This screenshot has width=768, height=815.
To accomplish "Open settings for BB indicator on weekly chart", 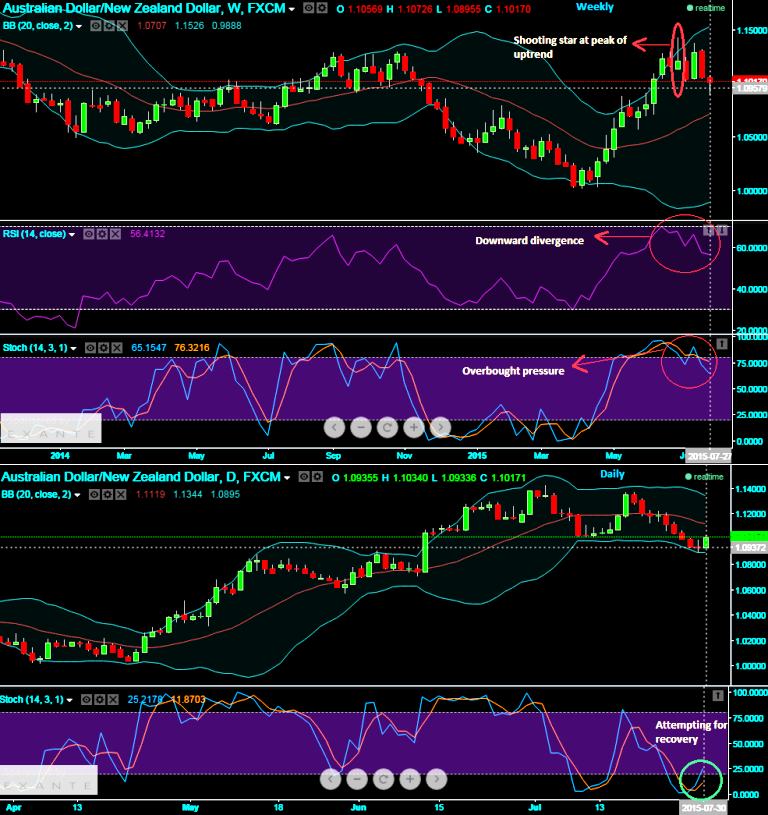I will 109,26.
